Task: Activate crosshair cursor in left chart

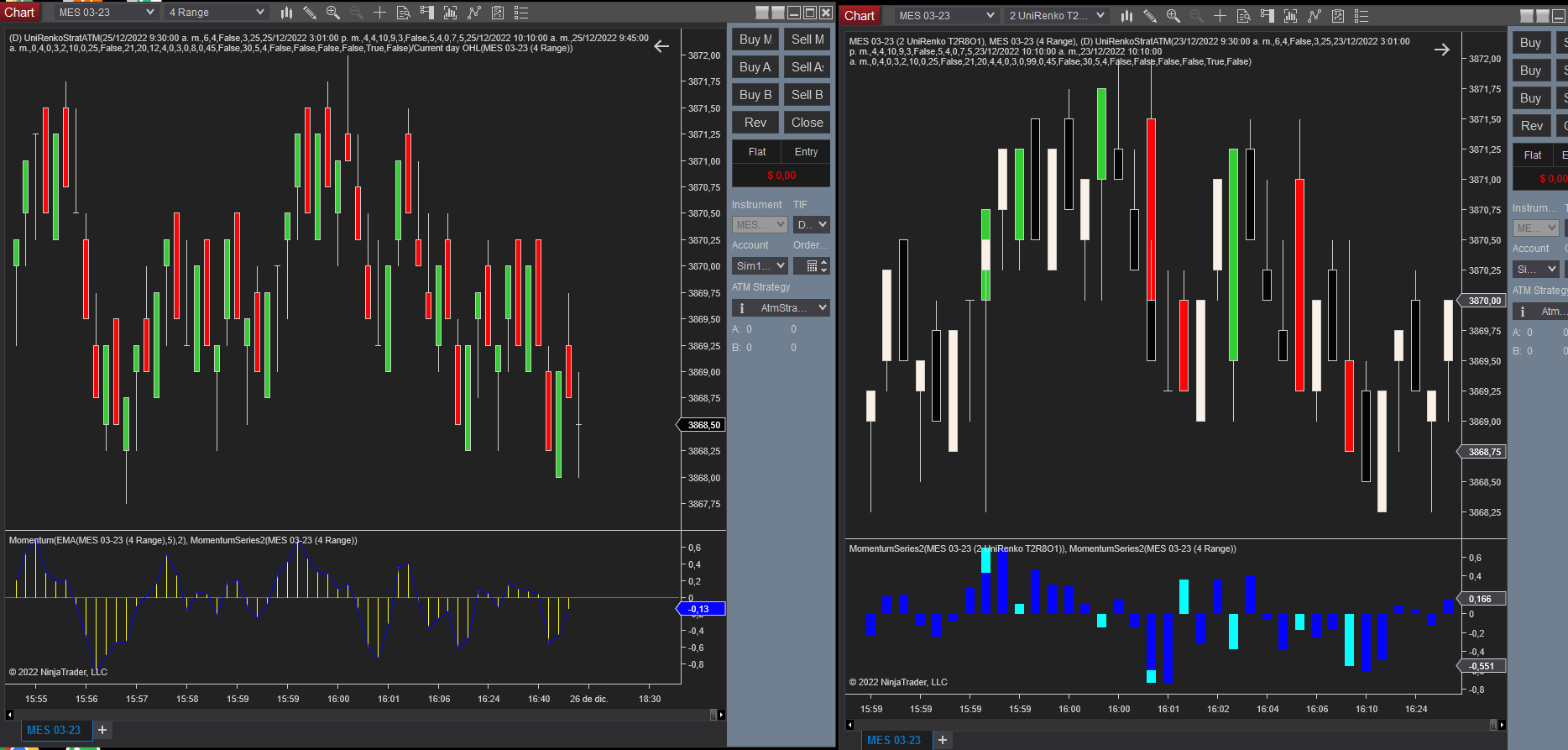Action: tap(380, 13)
